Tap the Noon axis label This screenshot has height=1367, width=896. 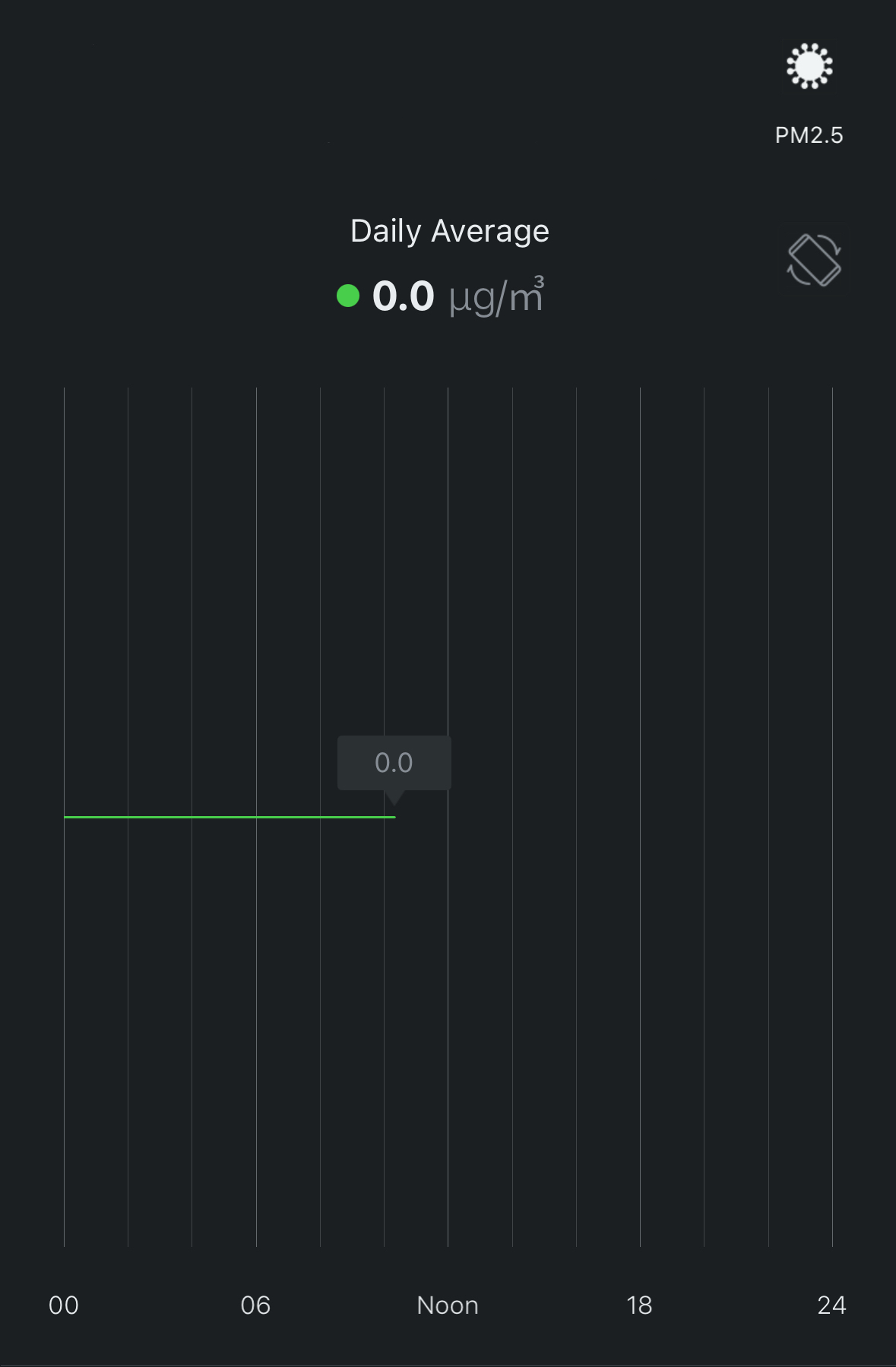[x=448, y=1305]
